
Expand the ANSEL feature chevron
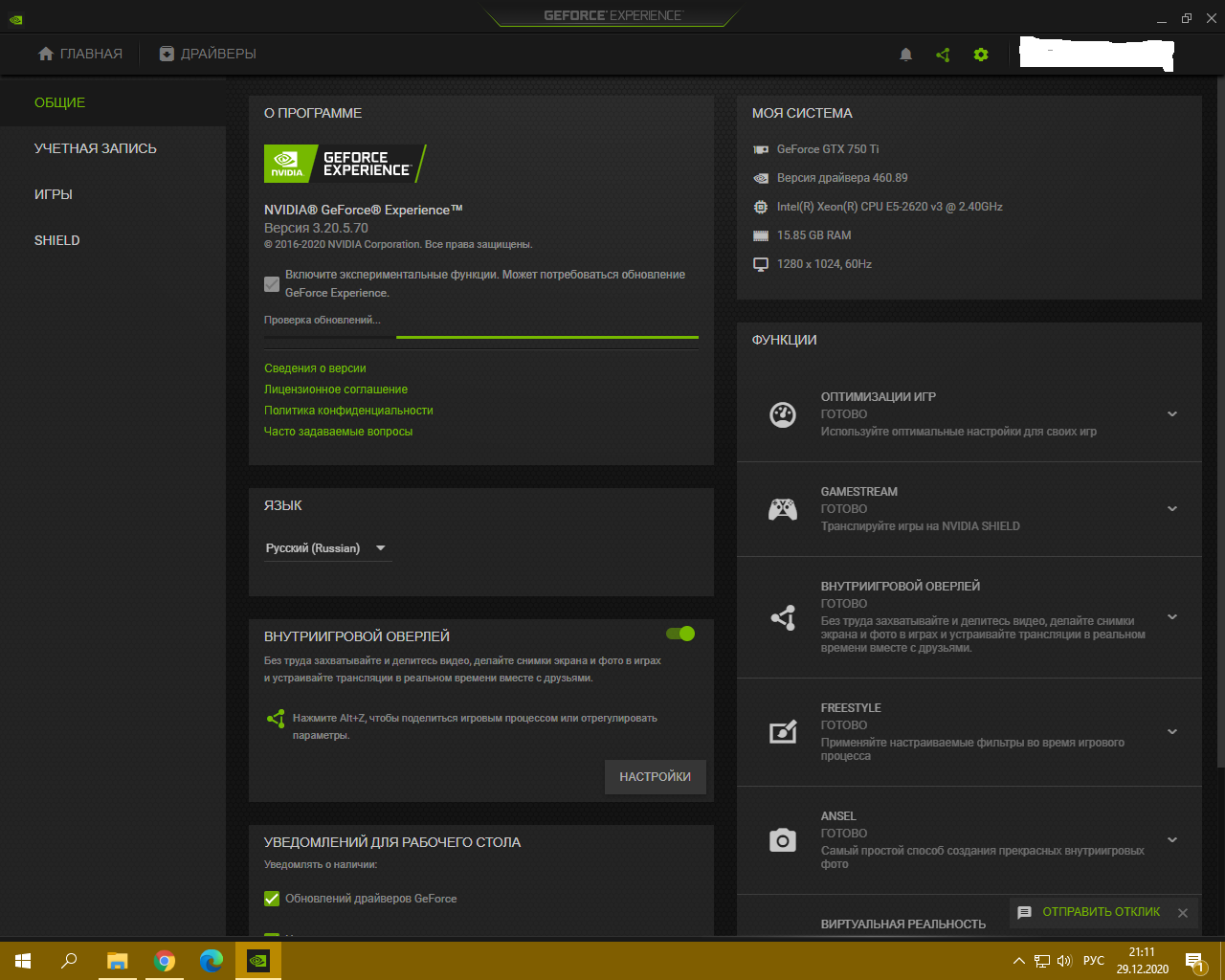point(1172,840)
